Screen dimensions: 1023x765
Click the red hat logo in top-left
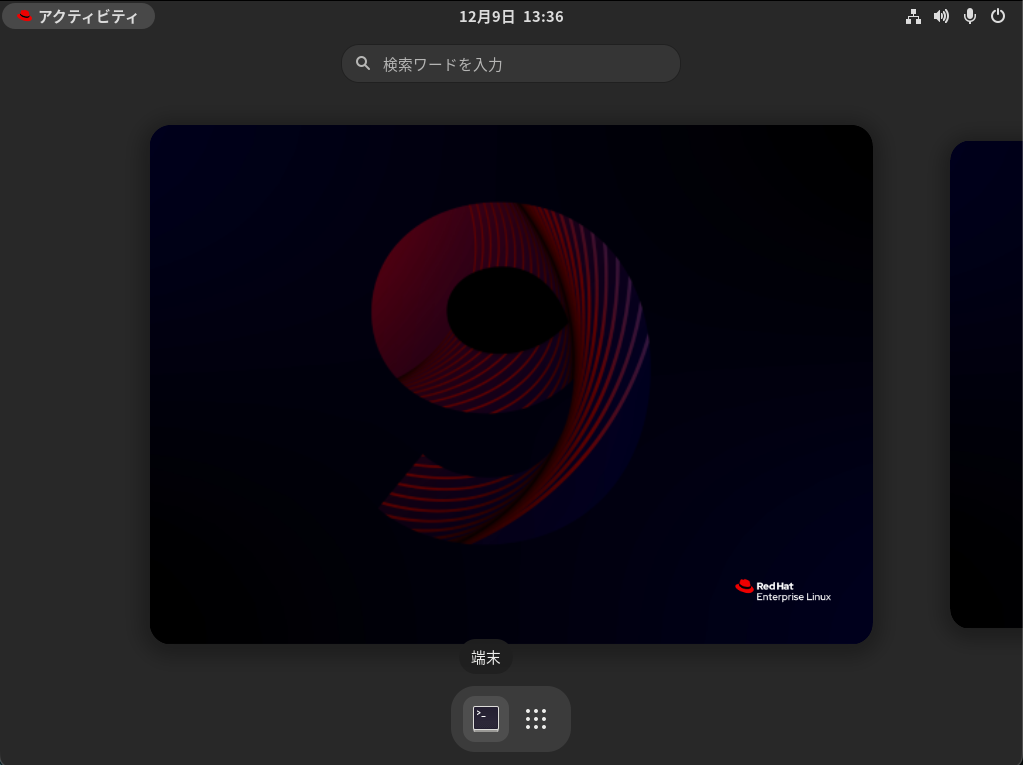click(x=25, y=16)
